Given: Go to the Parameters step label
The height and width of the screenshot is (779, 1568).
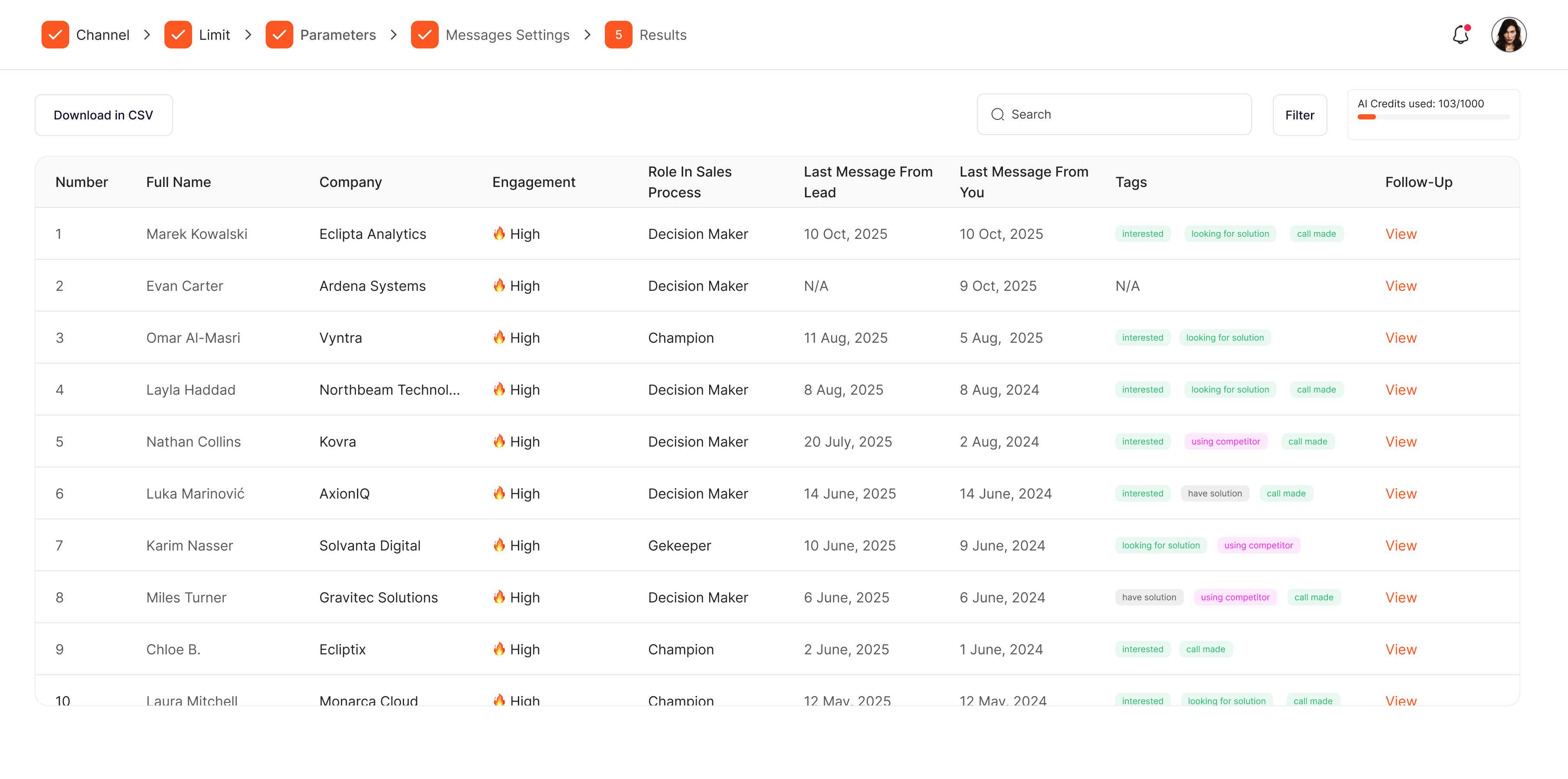Looking at the screenshot, I should pyautogui.click(x=338, y=35).
